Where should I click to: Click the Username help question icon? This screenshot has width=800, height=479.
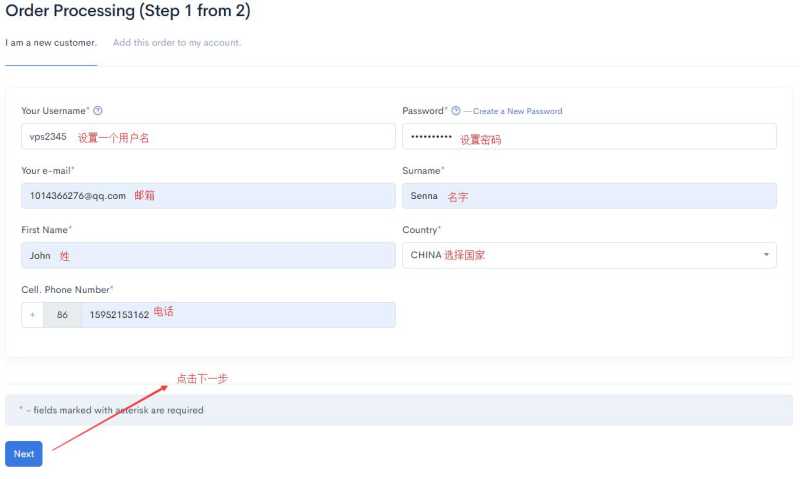point(98,111)
